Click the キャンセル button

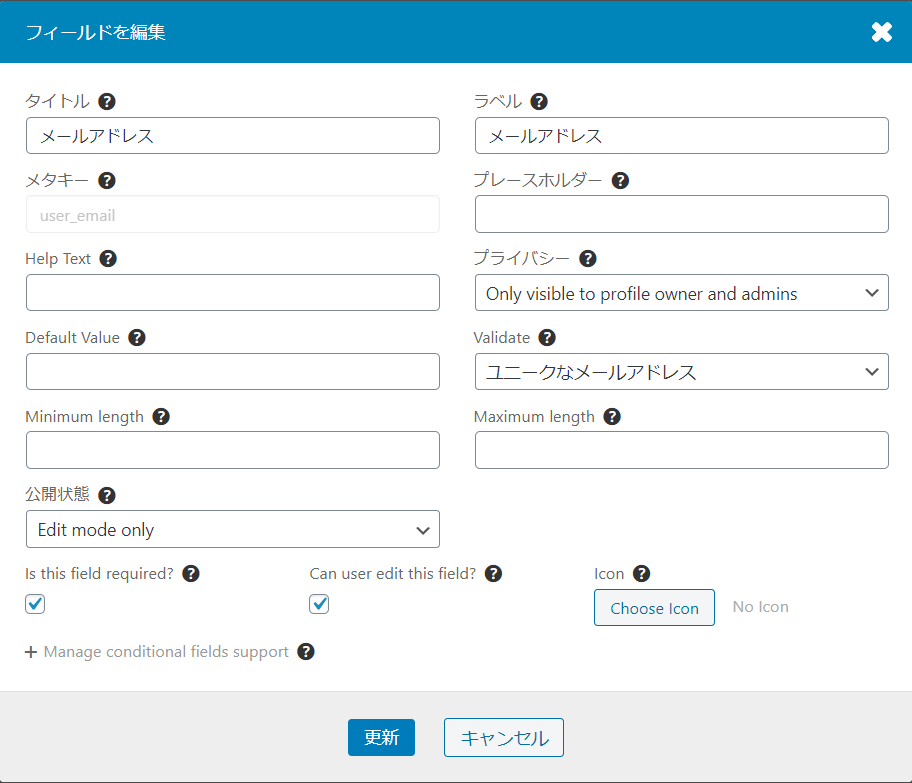[504, 738]
